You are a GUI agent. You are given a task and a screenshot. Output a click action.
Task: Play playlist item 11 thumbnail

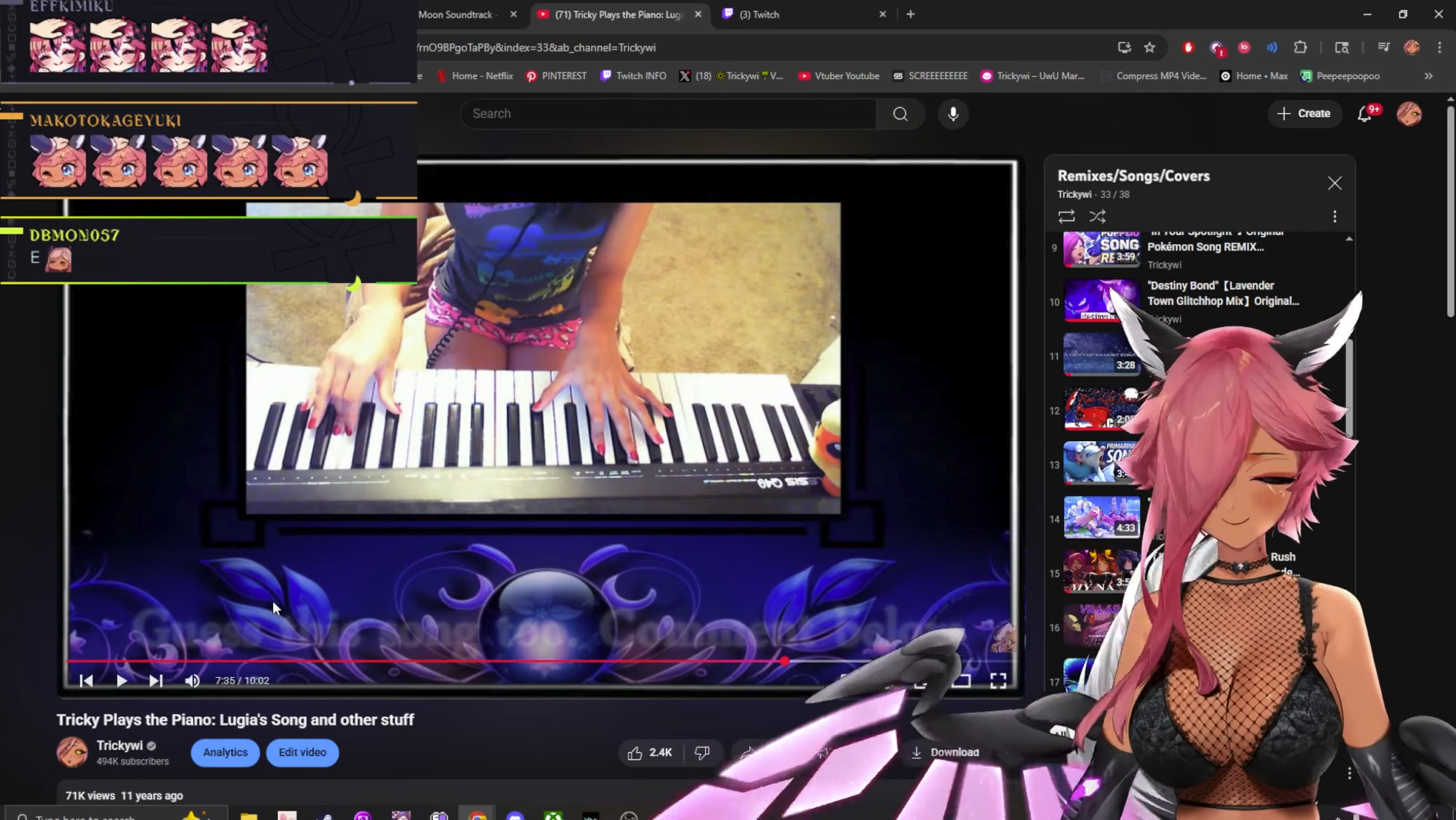pyautogui.click(x=1102, y=354)
